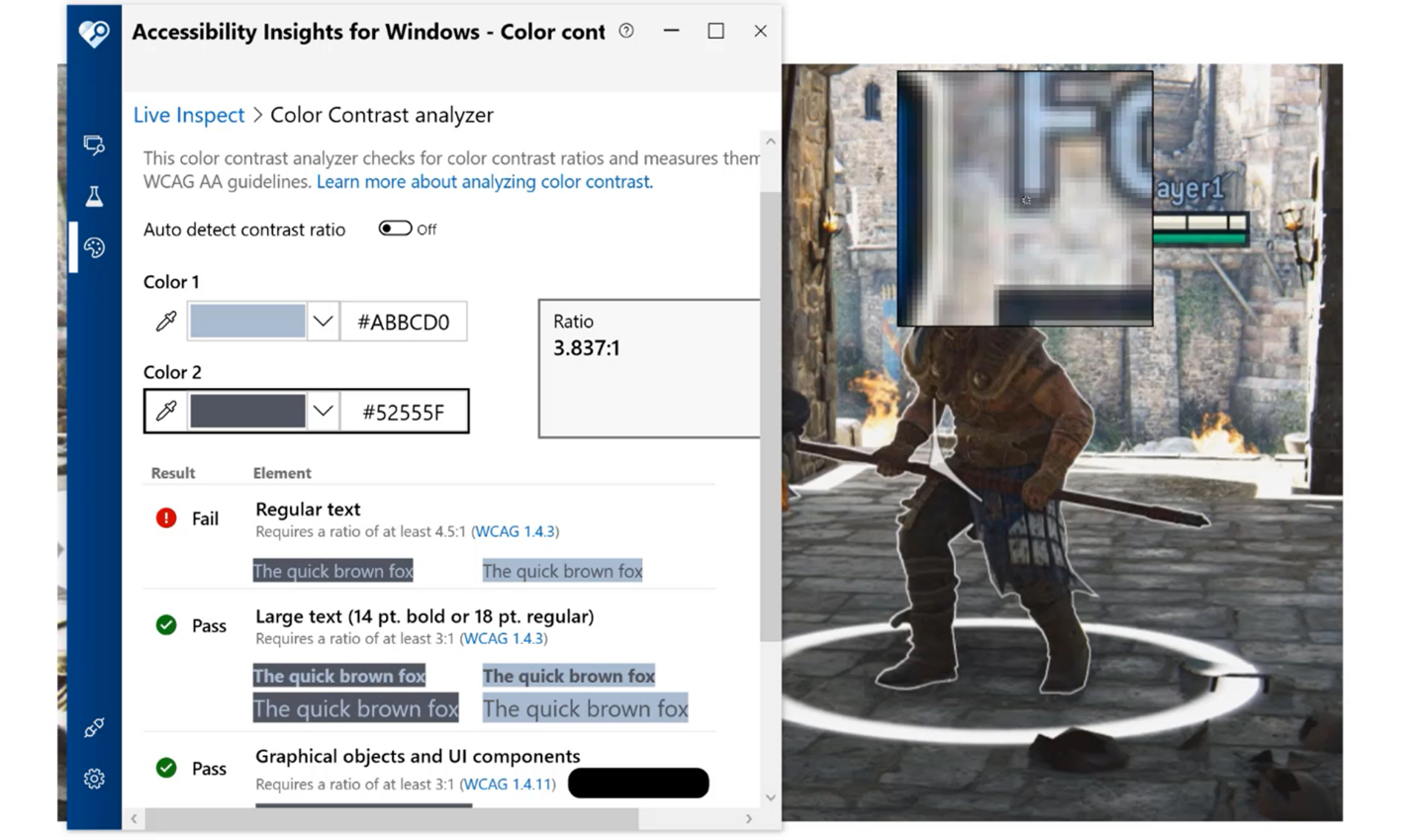Viewport: 1415px width, 840px height.
Task: Open the WCAG 1.4.11 link
Action: pyautogui.click(x=509, y=784)
